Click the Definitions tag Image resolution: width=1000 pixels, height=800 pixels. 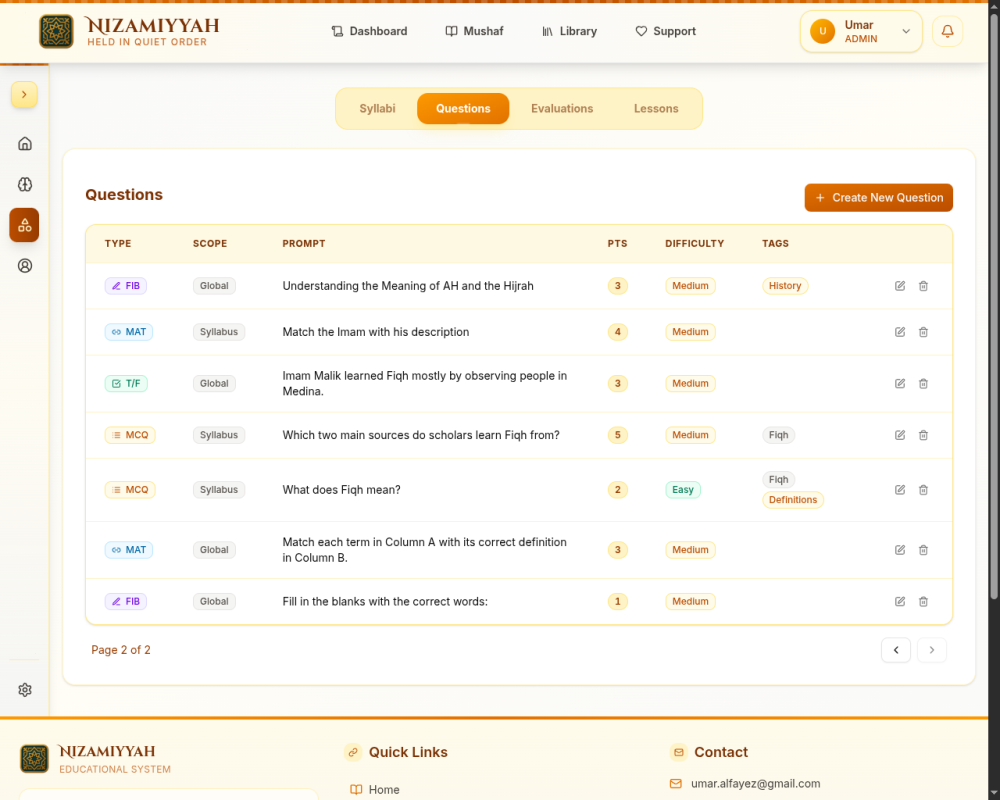793,500
